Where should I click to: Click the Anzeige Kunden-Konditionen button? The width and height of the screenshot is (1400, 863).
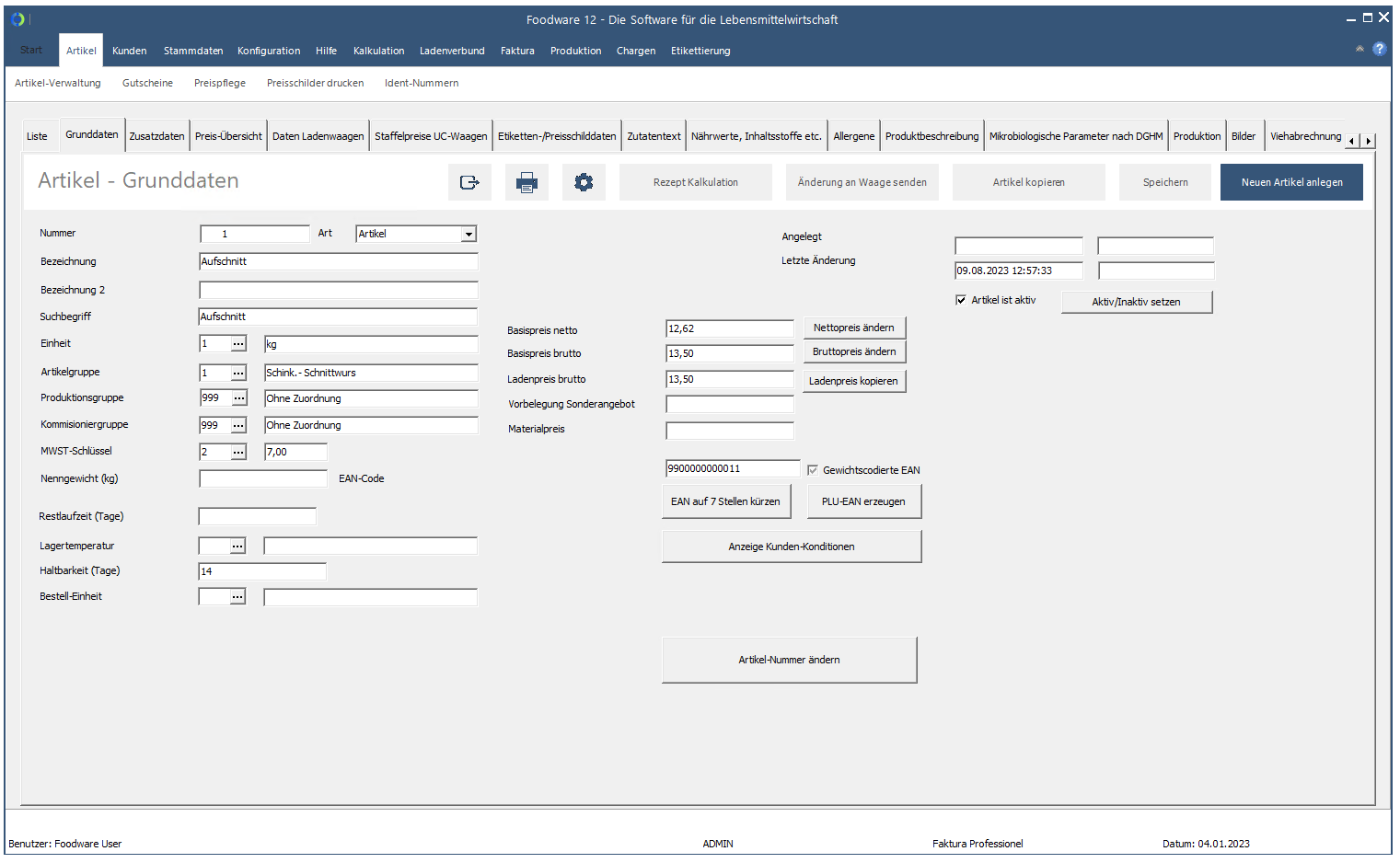[792, 547]
